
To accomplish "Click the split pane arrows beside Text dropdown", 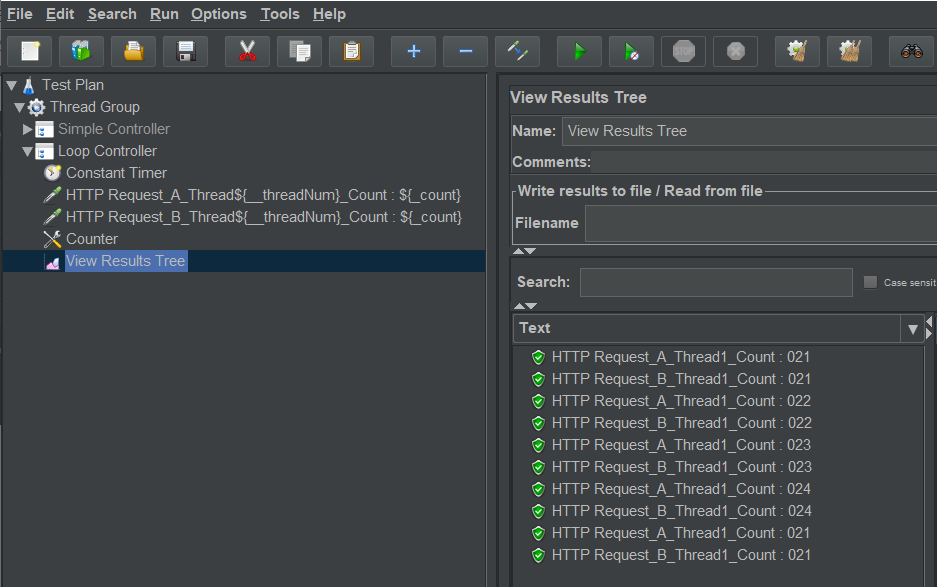I will (x=929, y=328).
